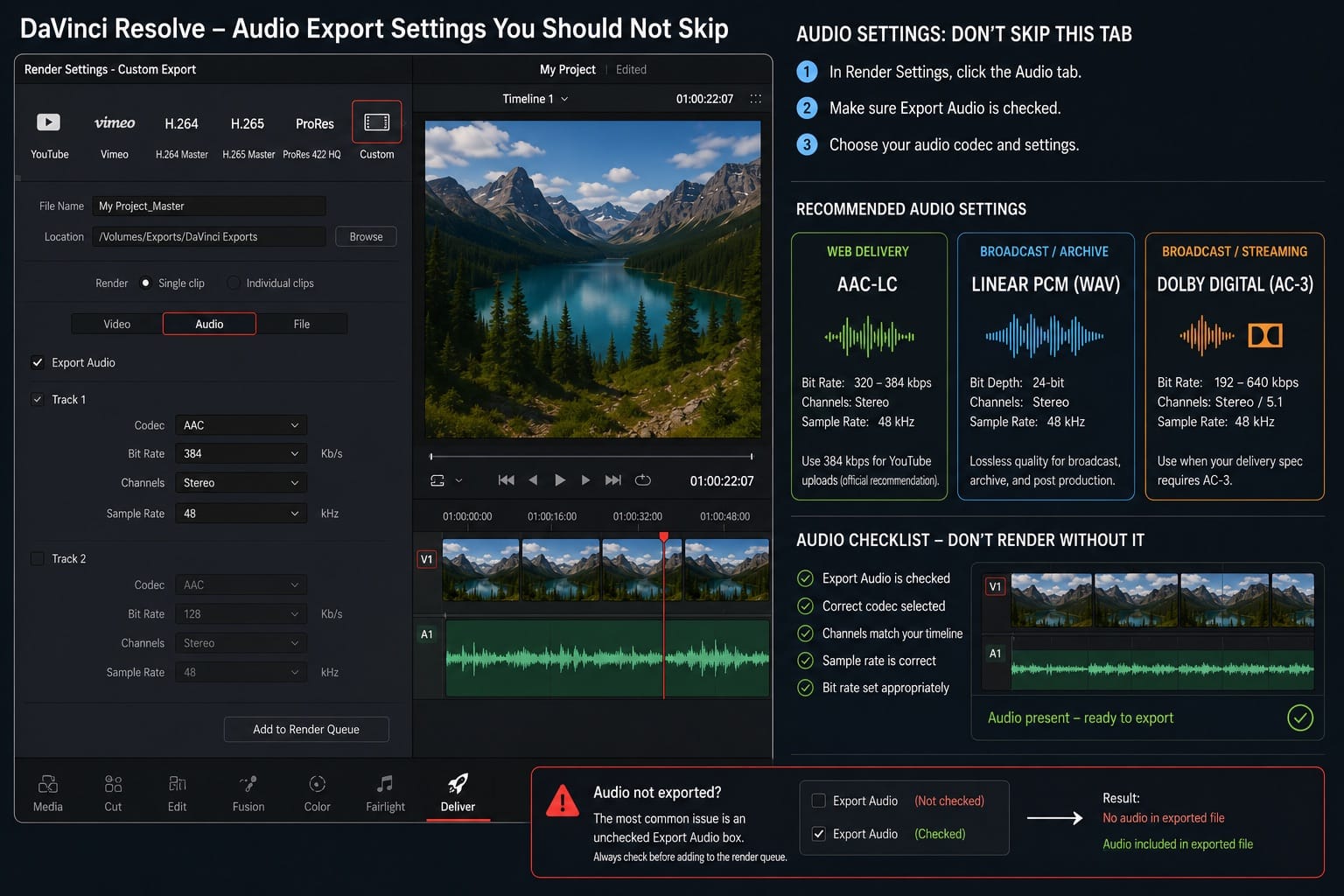The image size is (1344, 896).
Task: Expand the chevron next to viewer mode icon
Action: [458, 480]
